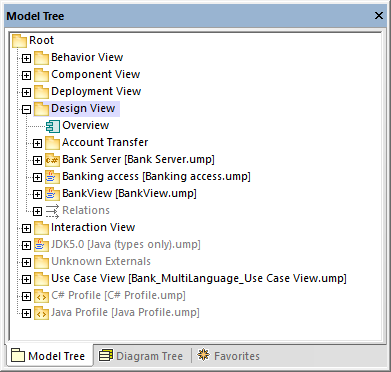Expand the Deployment View node
This screenshot has height=372, width=391.
[x=26, y=93]
